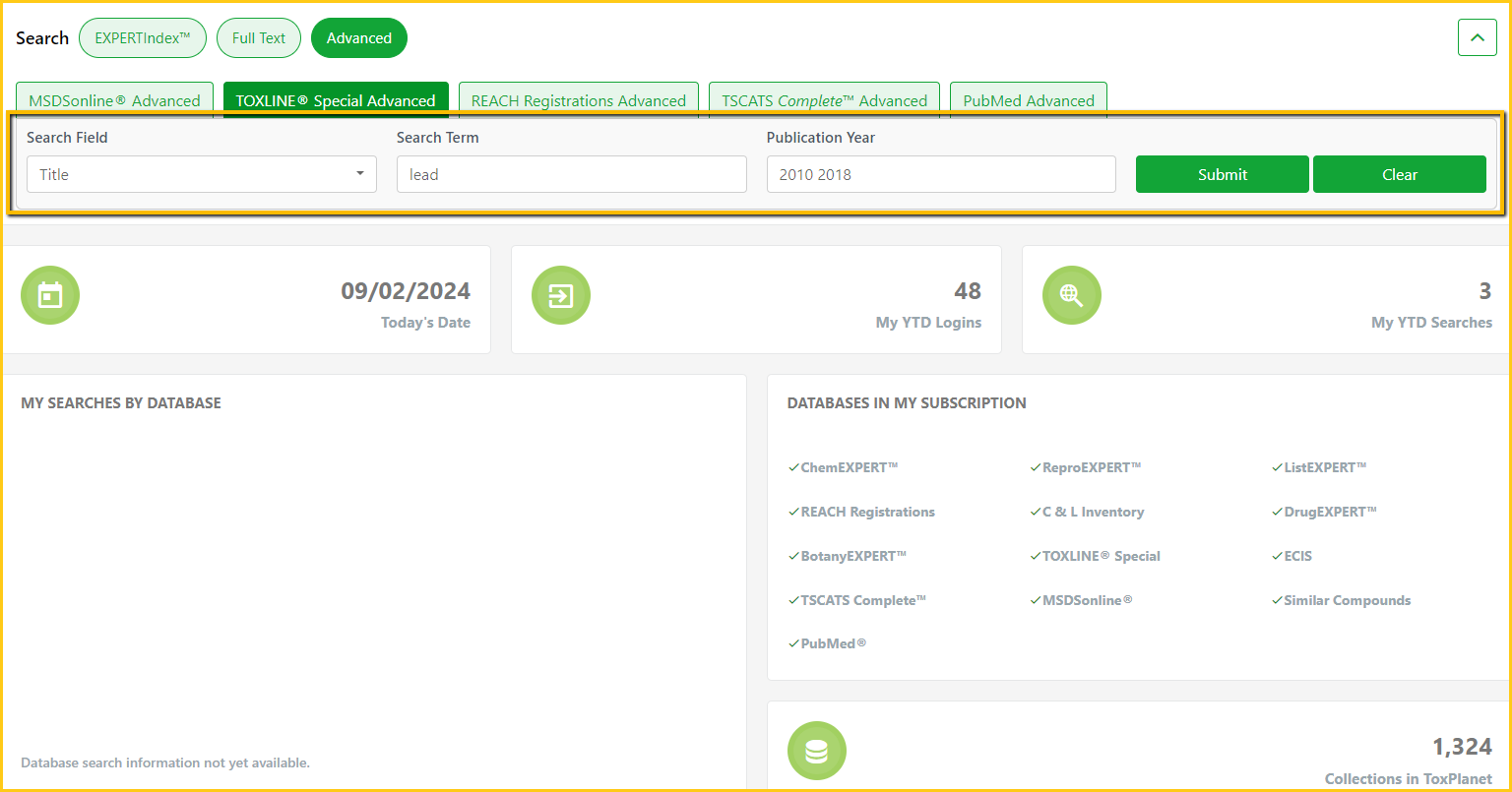The image size is (1512, 792).
Task: Go to the TSCATS Complete Advanced tab
Action: click(824, 100)
